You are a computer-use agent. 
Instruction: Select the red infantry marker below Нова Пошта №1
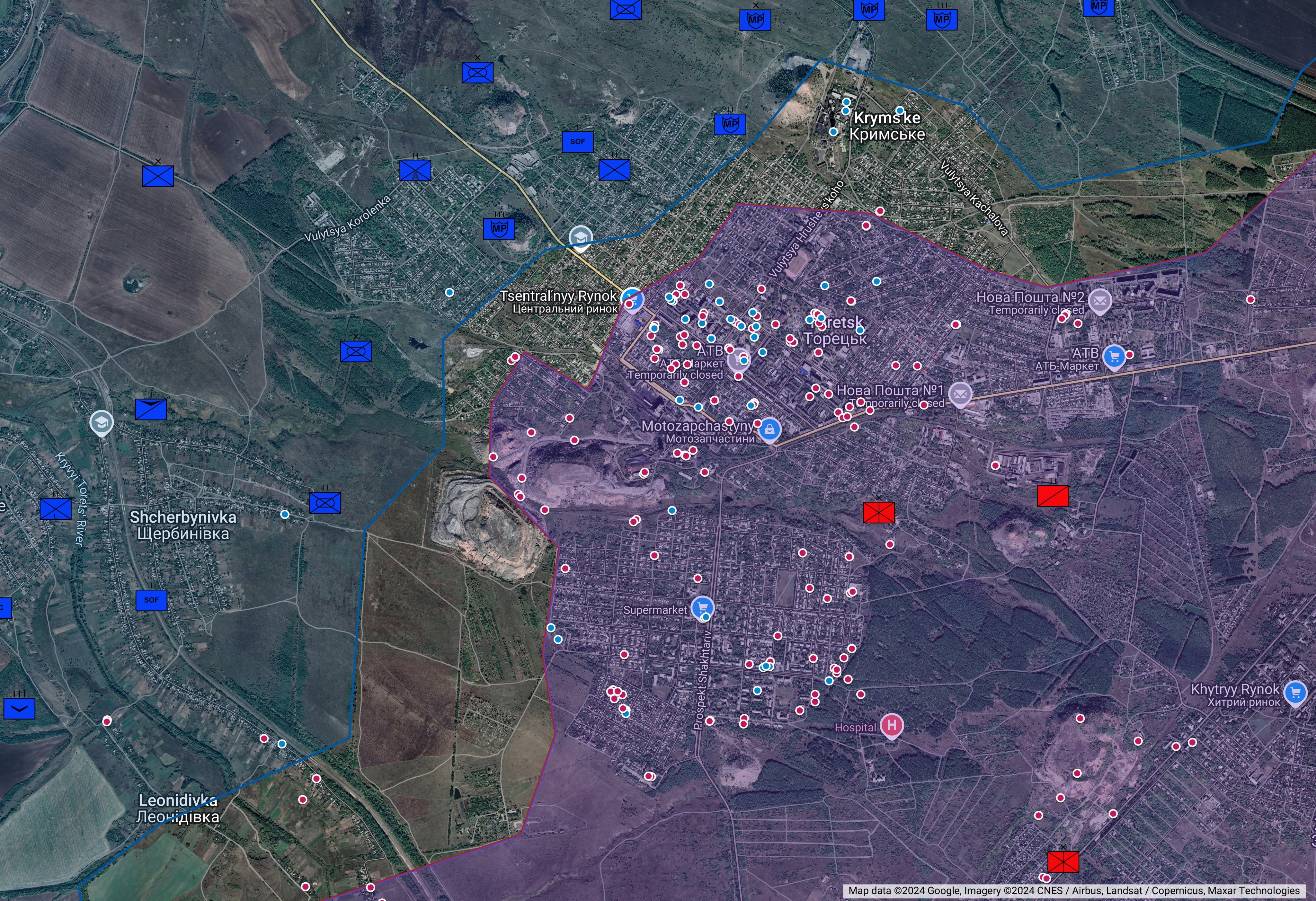pos(878,513)
